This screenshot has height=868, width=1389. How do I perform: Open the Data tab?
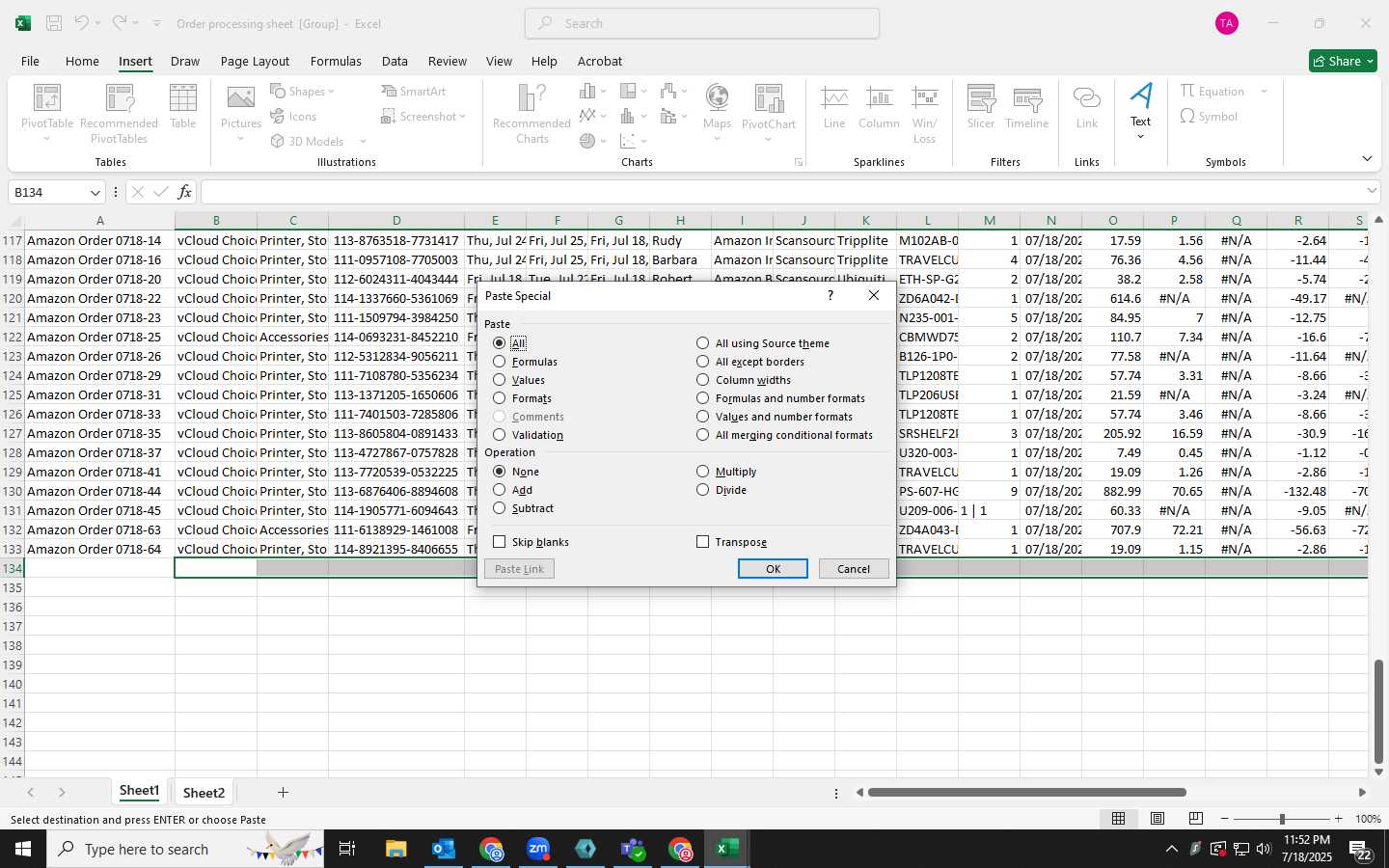(x=395, y=61)
